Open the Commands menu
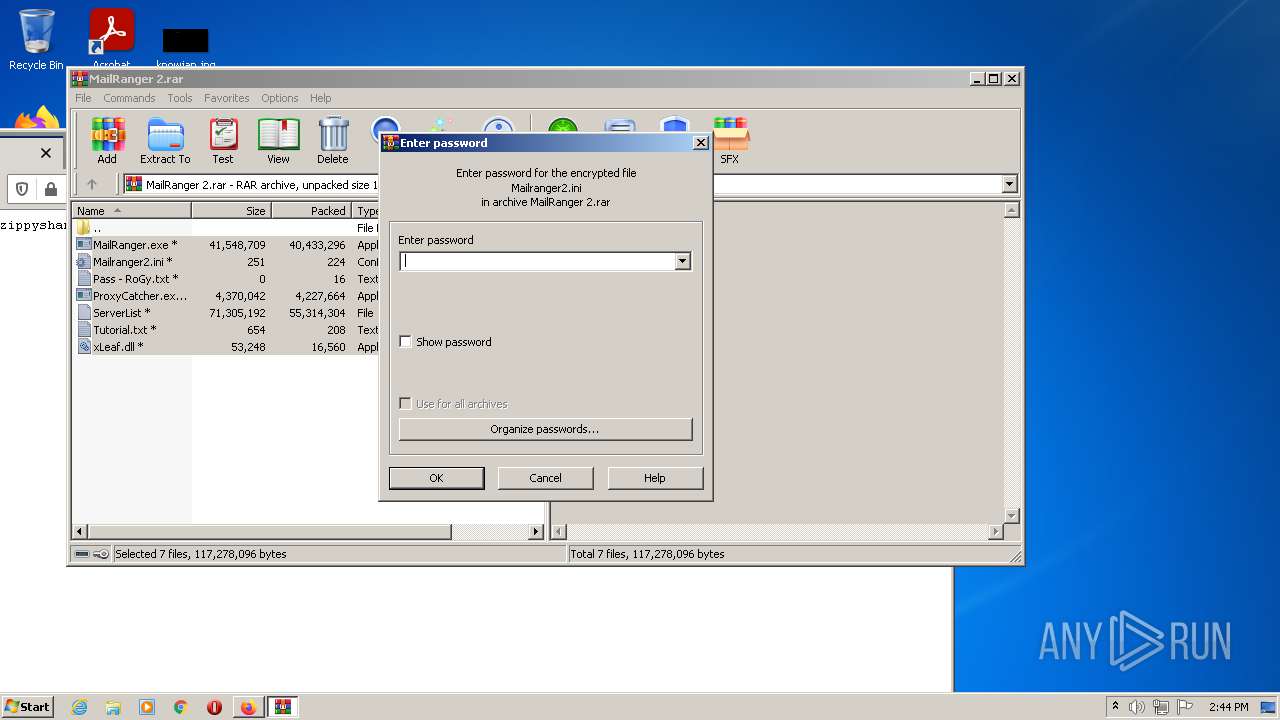Screen dimensions: 1280x720 click(129, 98)
